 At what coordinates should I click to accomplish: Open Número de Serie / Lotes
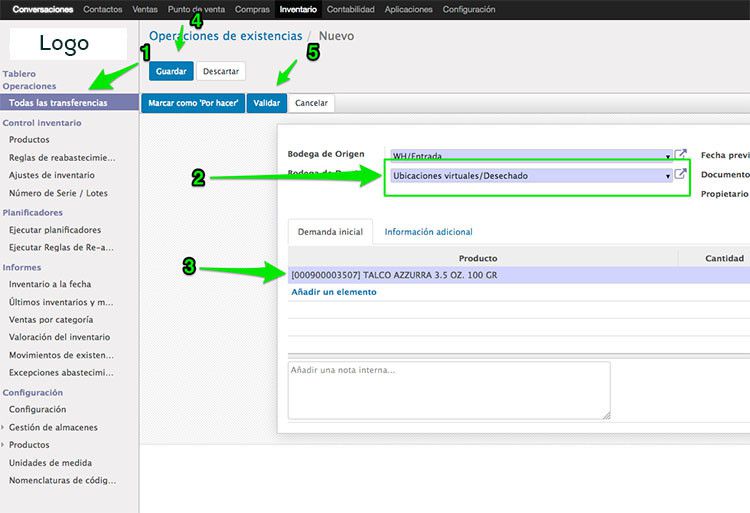[58, 193]
